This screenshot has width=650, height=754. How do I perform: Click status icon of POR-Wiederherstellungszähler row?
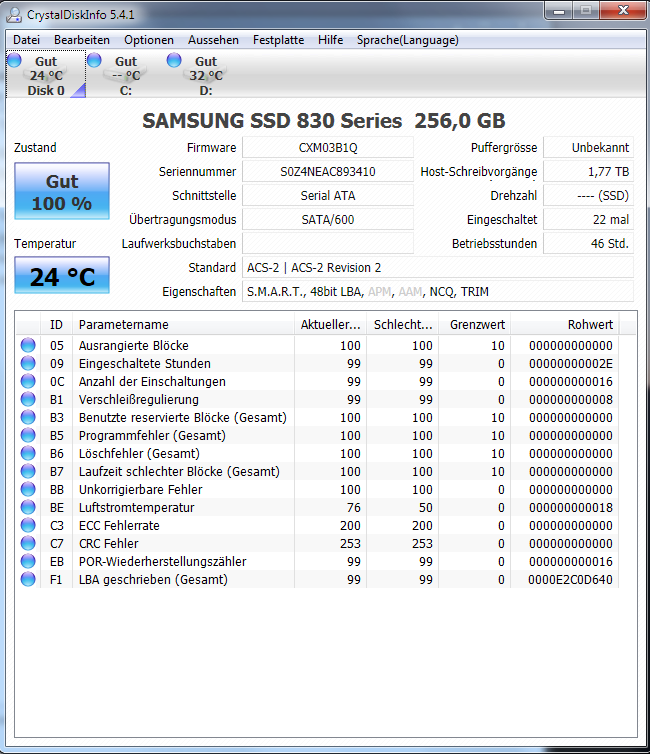28,561
